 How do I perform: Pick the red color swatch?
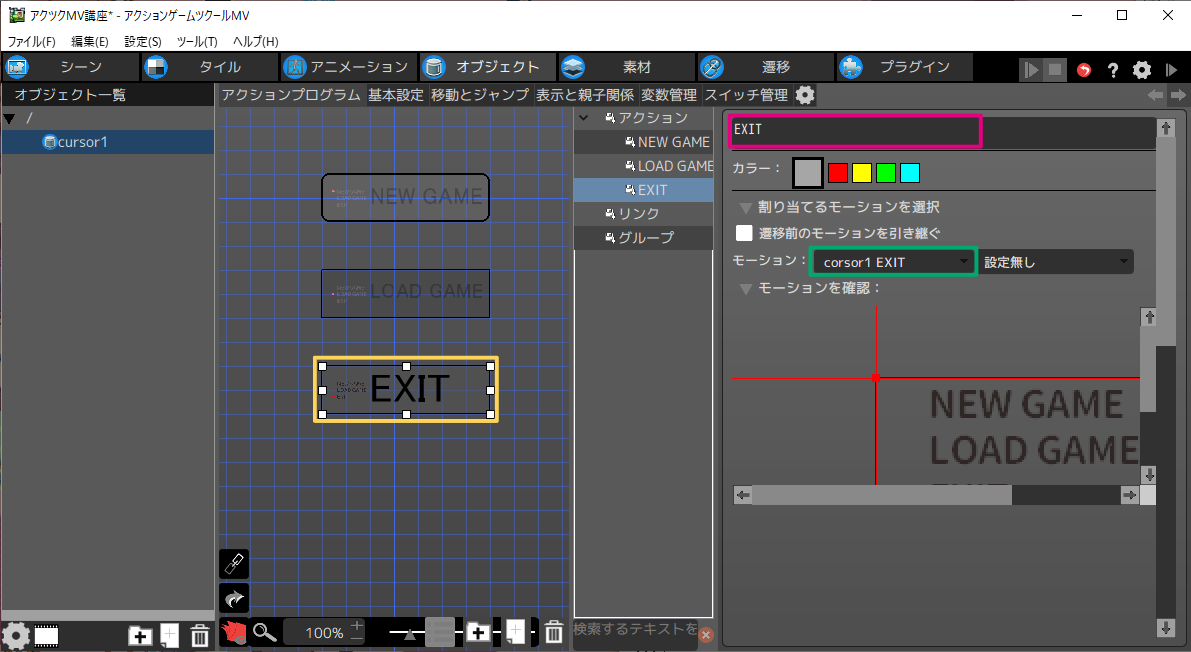838,173
